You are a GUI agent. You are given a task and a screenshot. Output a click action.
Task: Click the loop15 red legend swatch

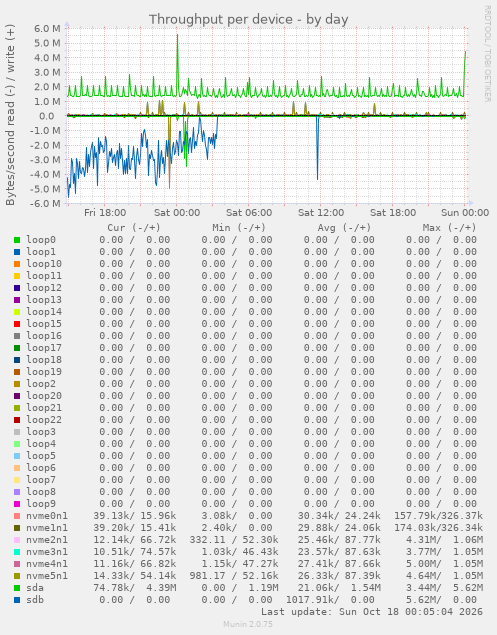click(17, 324)
